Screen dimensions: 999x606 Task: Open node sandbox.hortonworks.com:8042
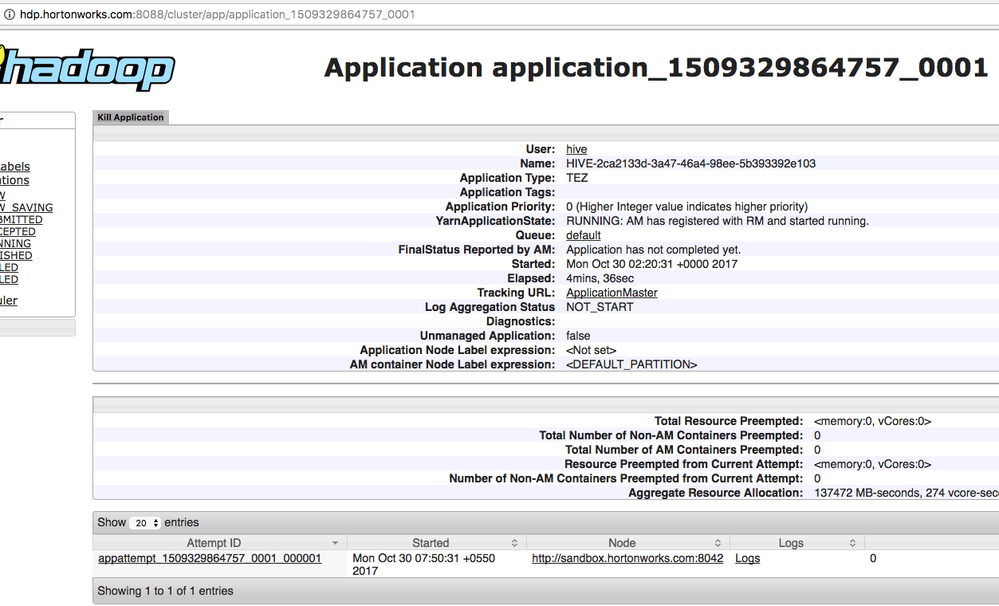tap(627, 558)
